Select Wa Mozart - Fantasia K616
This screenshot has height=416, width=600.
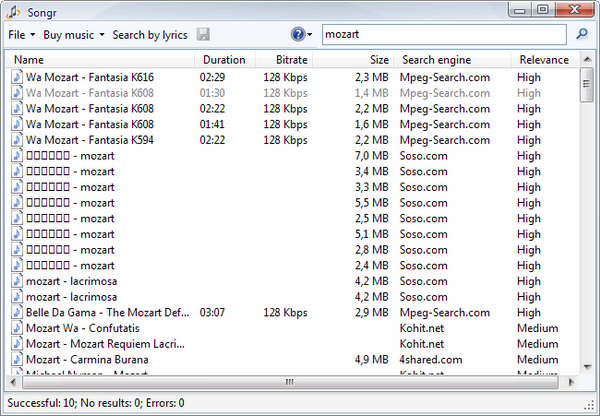tap(90, 77)
